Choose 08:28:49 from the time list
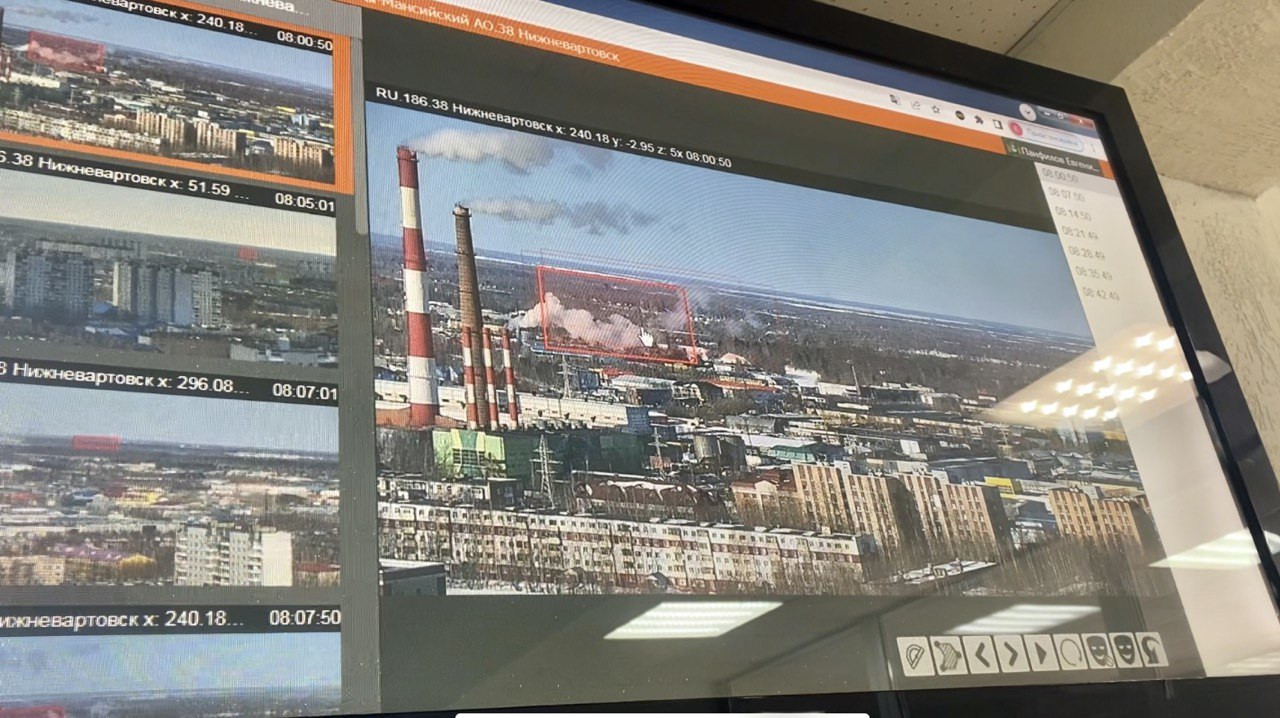This screenshot has height=718, width=1280. tap(1087, 253)
